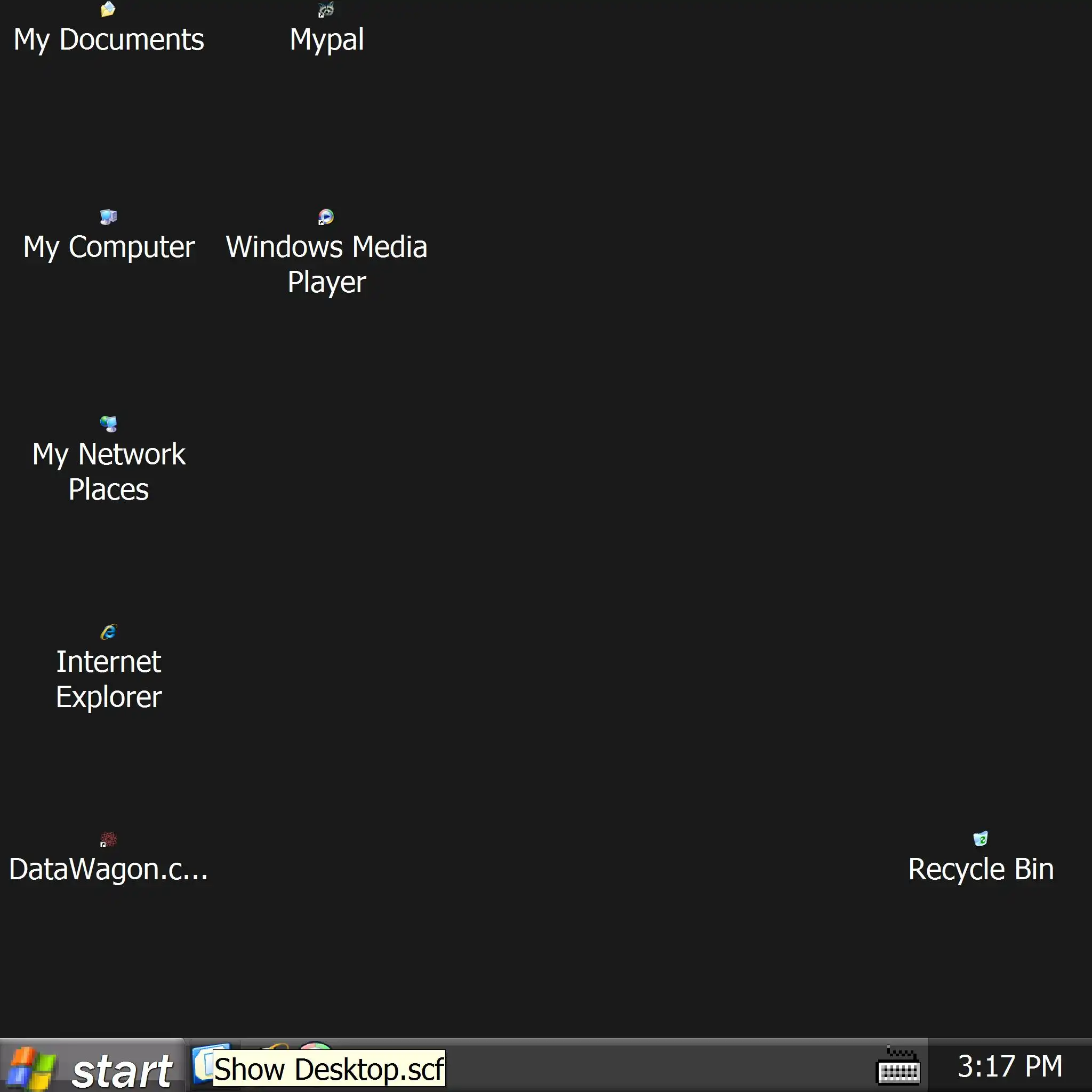Click the keyboard icon in system tray
The width and height of the screenshot is (1092, 1092).
tap(897, 1067)
